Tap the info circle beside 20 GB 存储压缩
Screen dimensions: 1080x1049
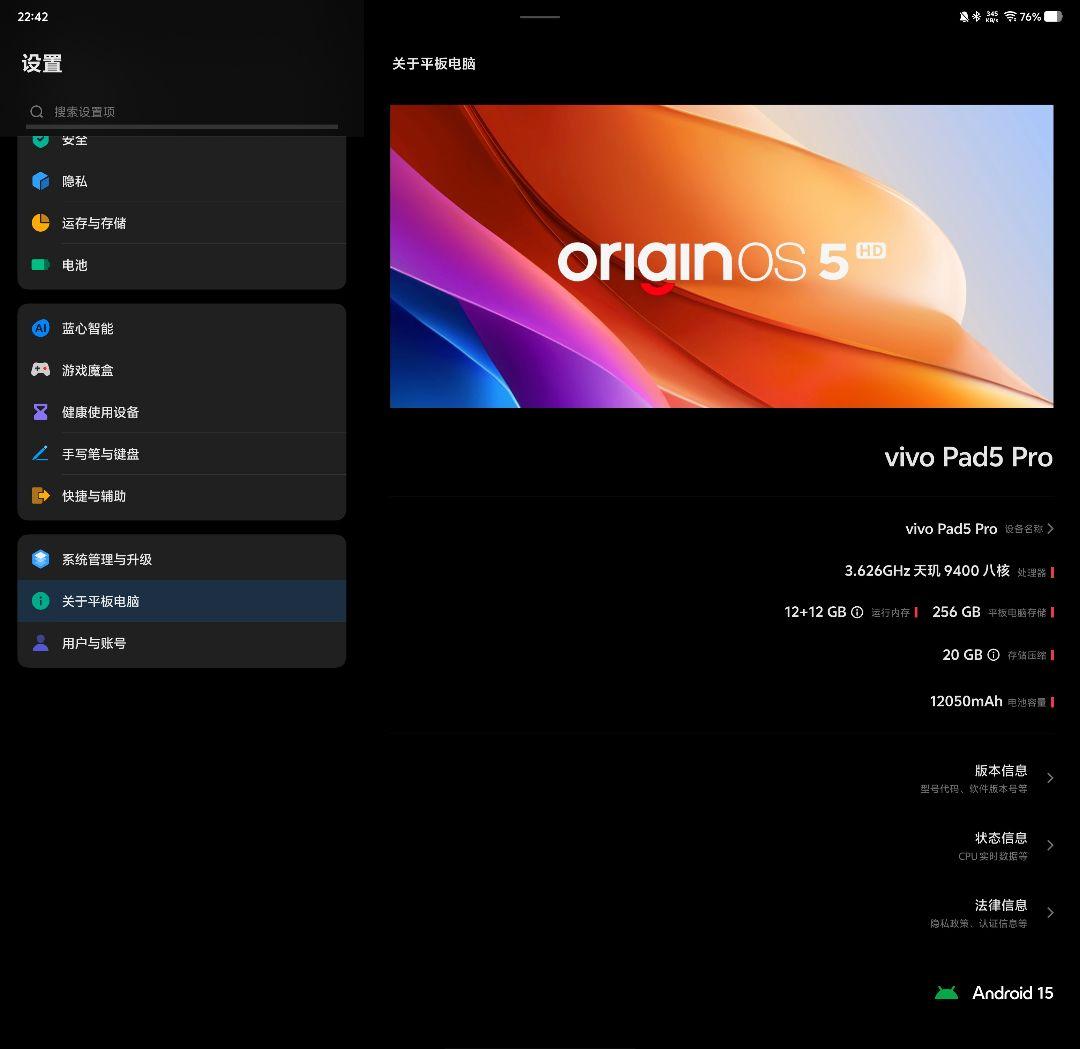993,654
